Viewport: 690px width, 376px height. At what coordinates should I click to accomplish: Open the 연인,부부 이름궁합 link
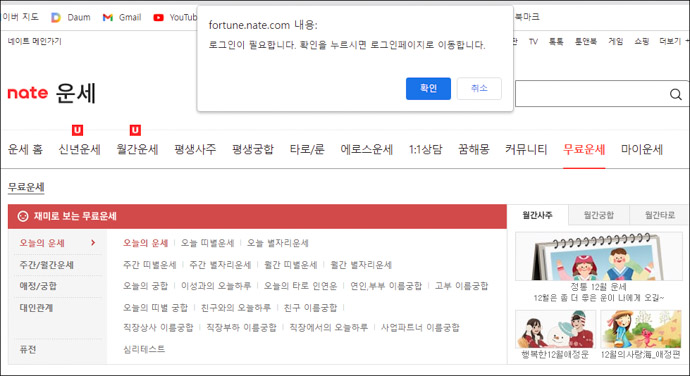point(386,286)
